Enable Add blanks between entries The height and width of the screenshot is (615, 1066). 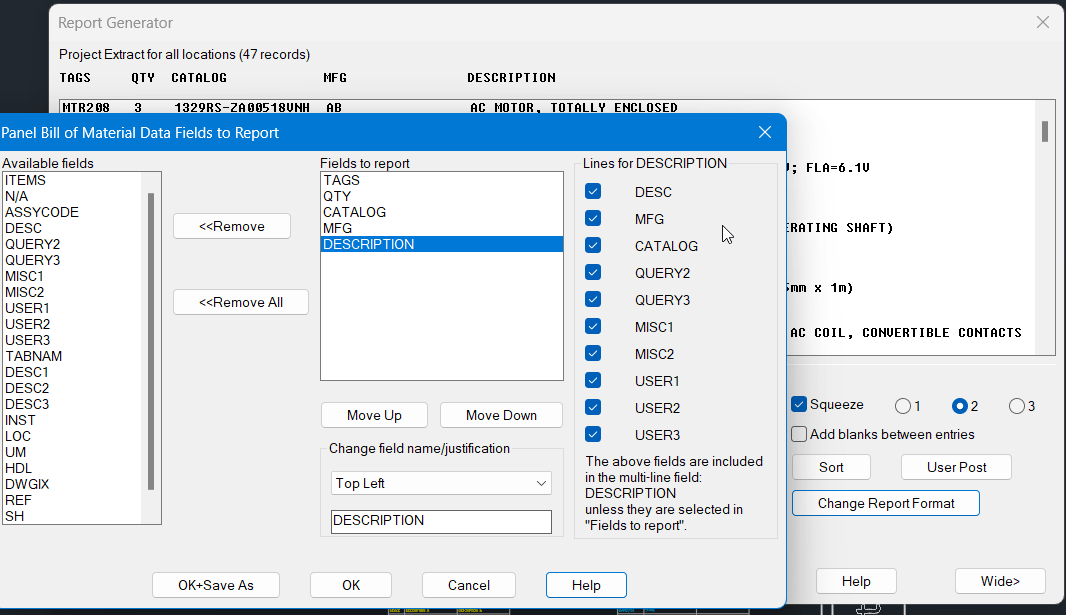pos(797,434)
